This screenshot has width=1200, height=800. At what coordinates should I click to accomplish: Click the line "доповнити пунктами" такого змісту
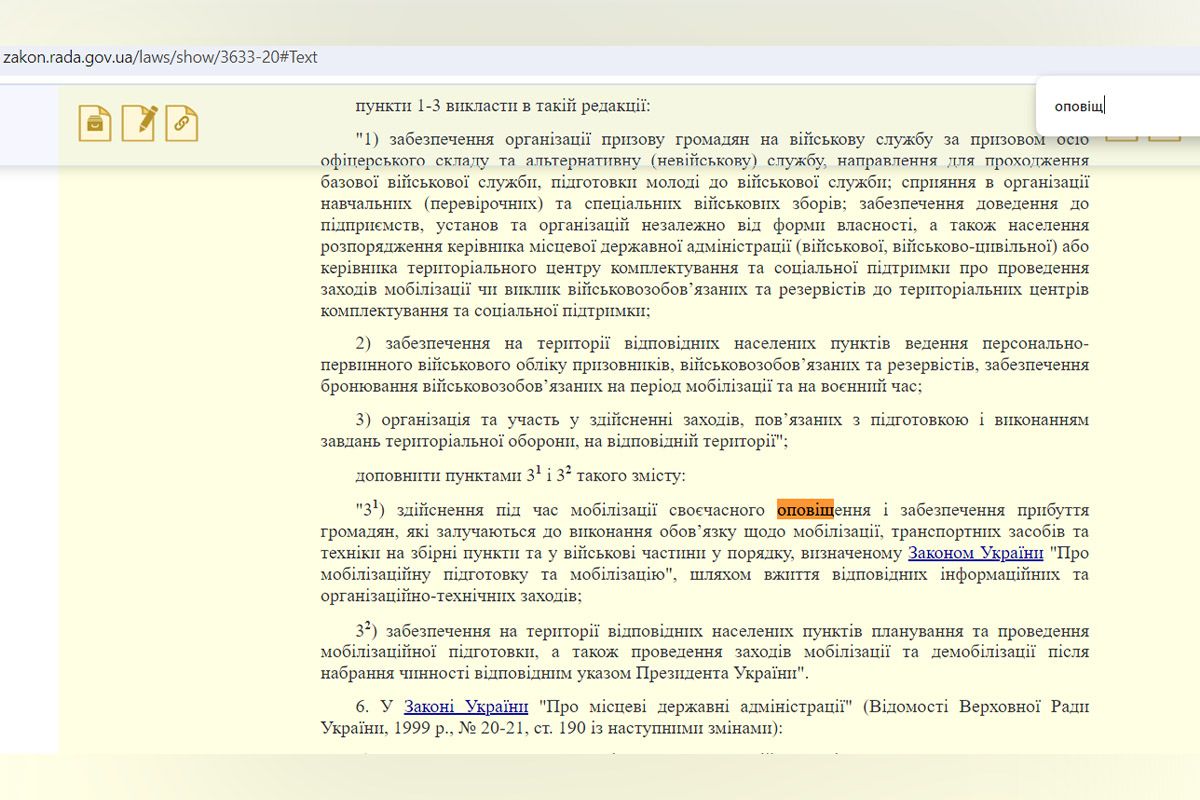click(x=520, y=475)
